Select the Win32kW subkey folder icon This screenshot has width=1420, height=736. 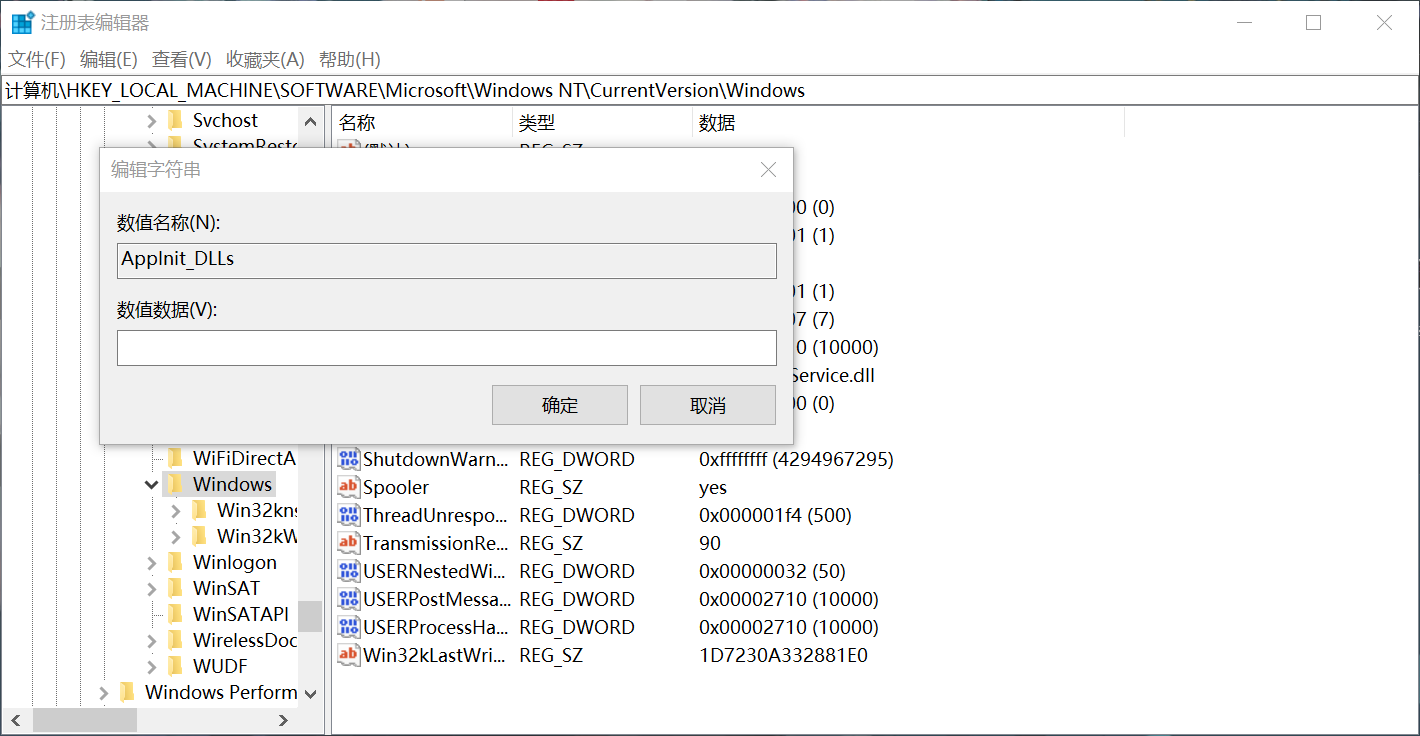pos(199,536)
